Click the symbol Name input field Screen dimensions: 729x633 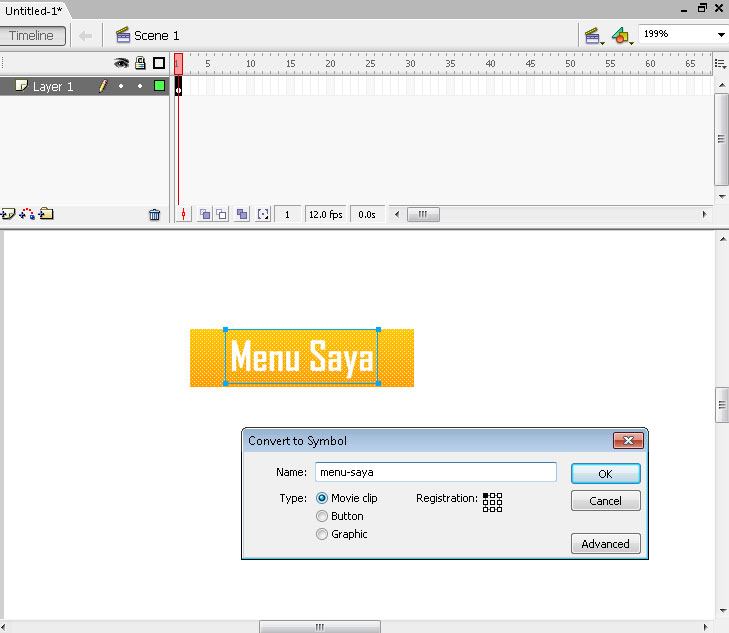click(x=436, y=472)
